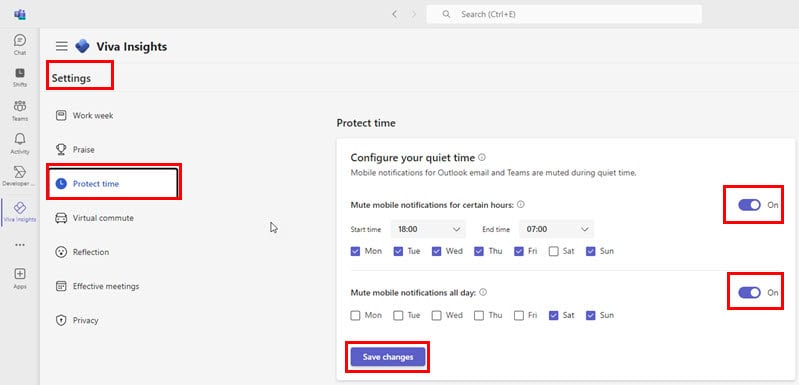Check Thu in mute all day row
This screenshot has width=799, height=385.
coord(479,315)
